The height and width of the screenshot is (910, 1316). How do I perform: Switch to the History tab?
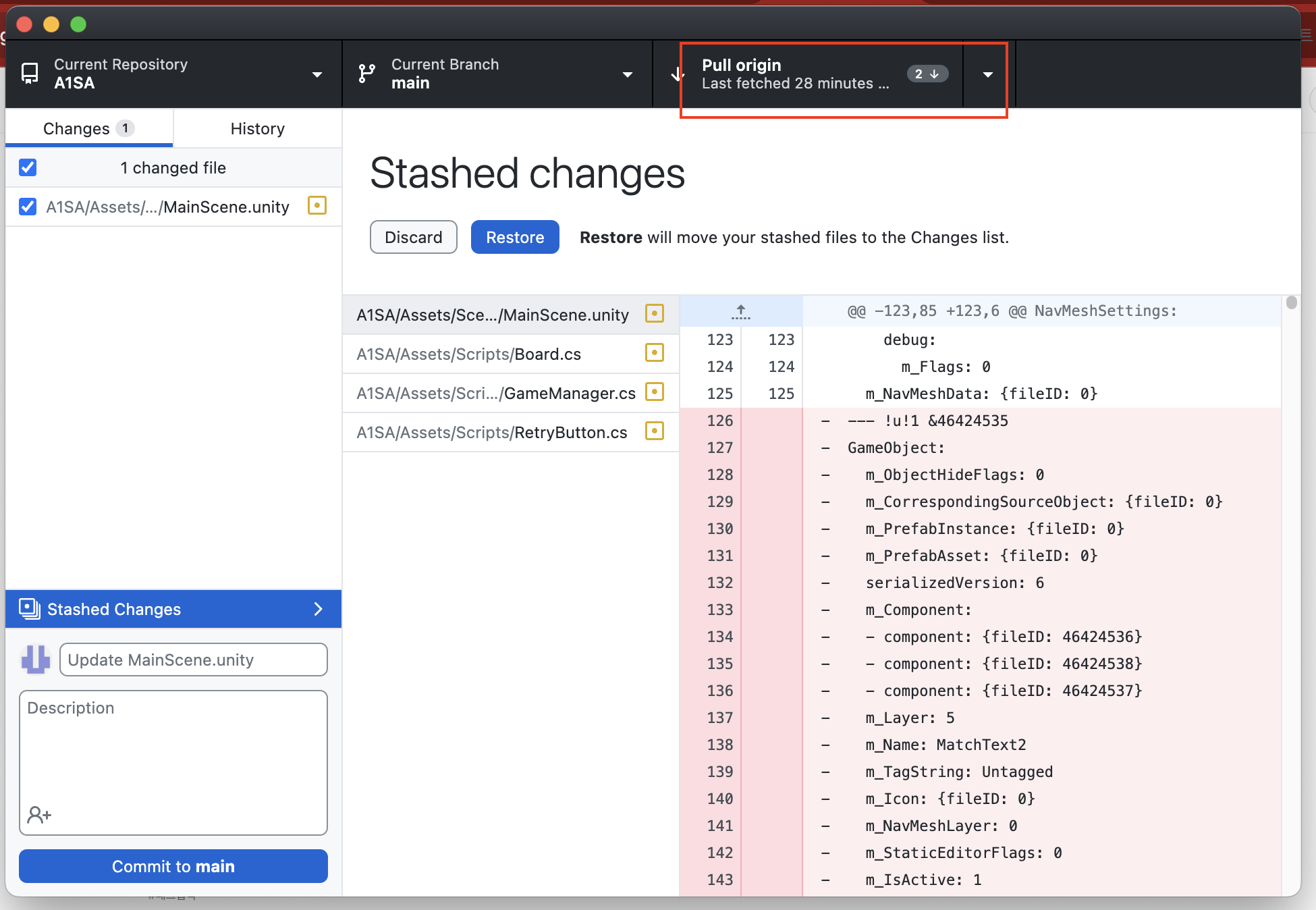257,128
